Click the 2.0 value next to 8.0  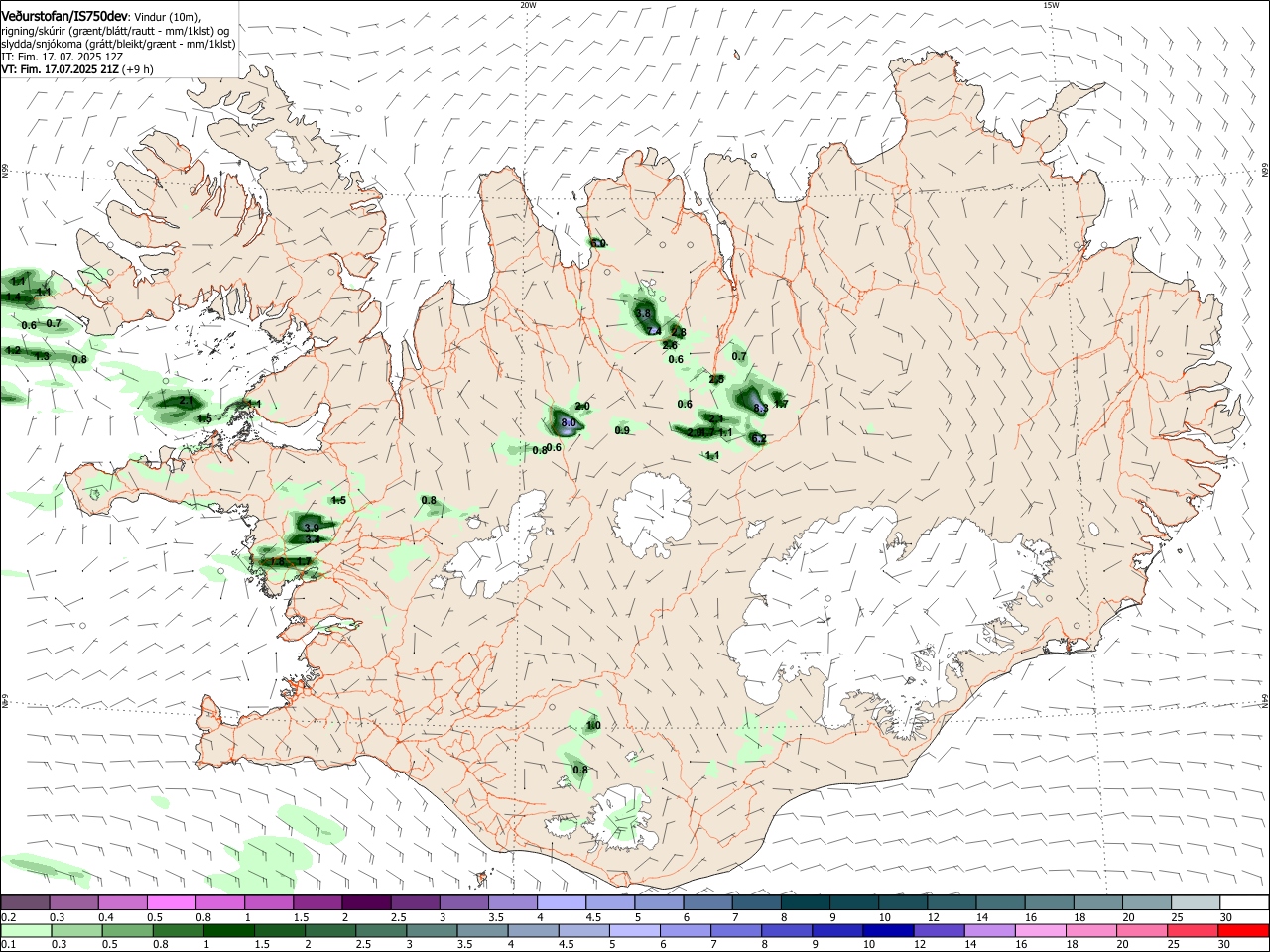pyautogui.click(x=582, y=407)
